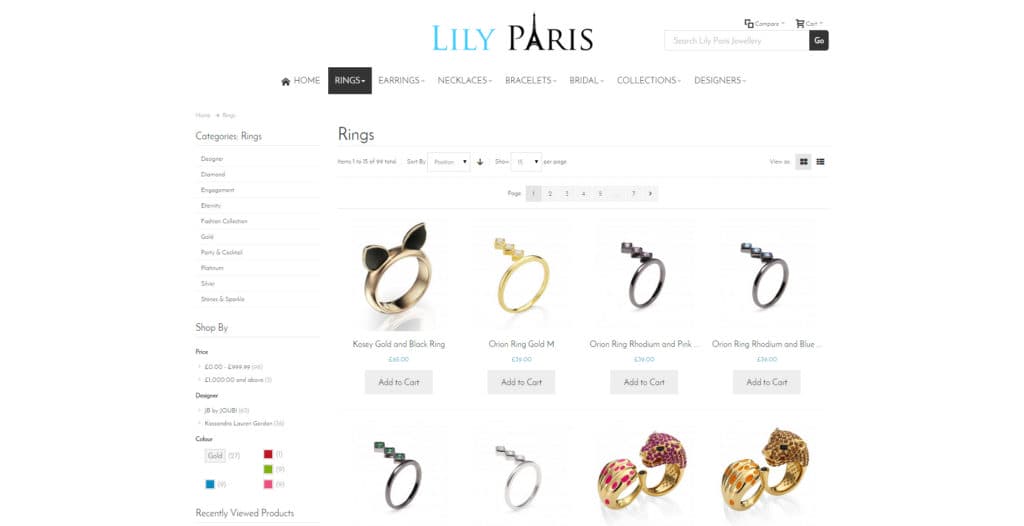Image resolution: width=1024 pixels, height=526 pixels.
Task: Open the Show per page dropdown
Action: (x=526, y=161)
